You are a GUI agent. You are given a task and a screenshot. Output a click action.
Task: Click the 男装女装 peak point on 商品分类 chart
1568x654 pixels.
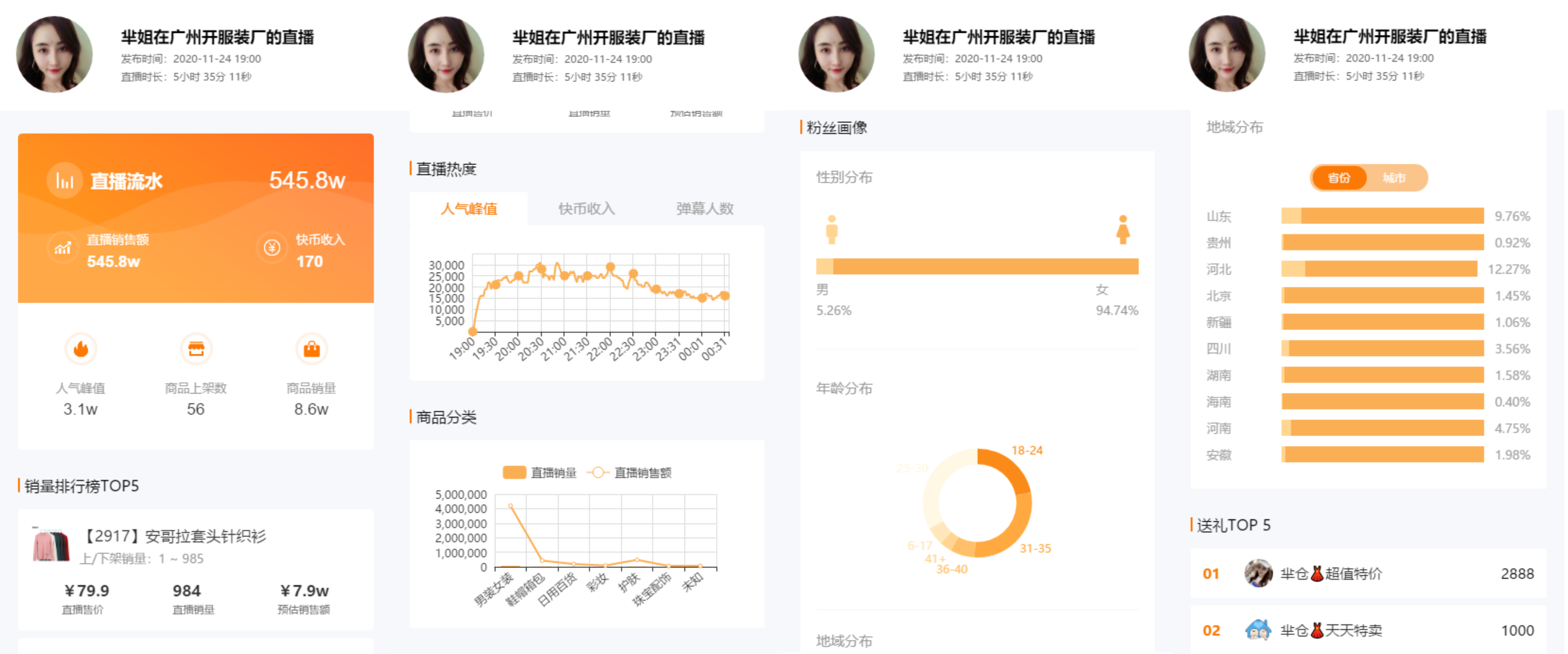tap(510, 506)
